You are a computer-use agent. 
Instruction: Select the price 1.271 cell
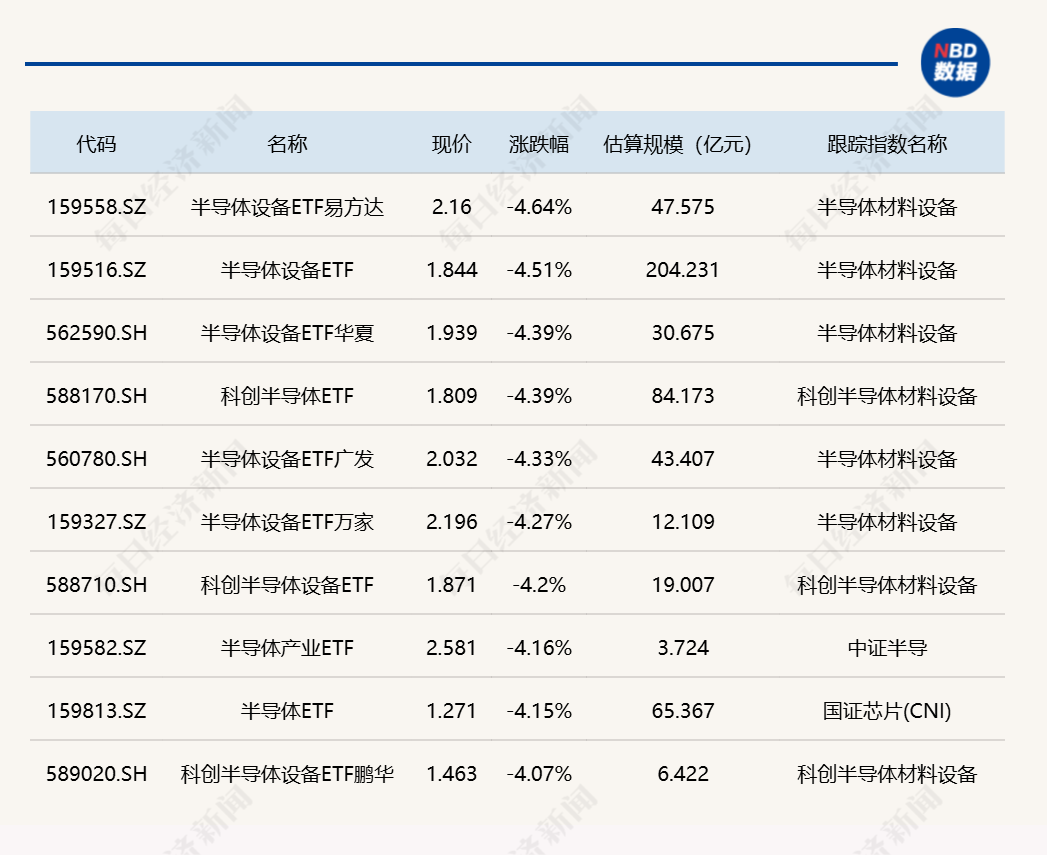point(452,711)
